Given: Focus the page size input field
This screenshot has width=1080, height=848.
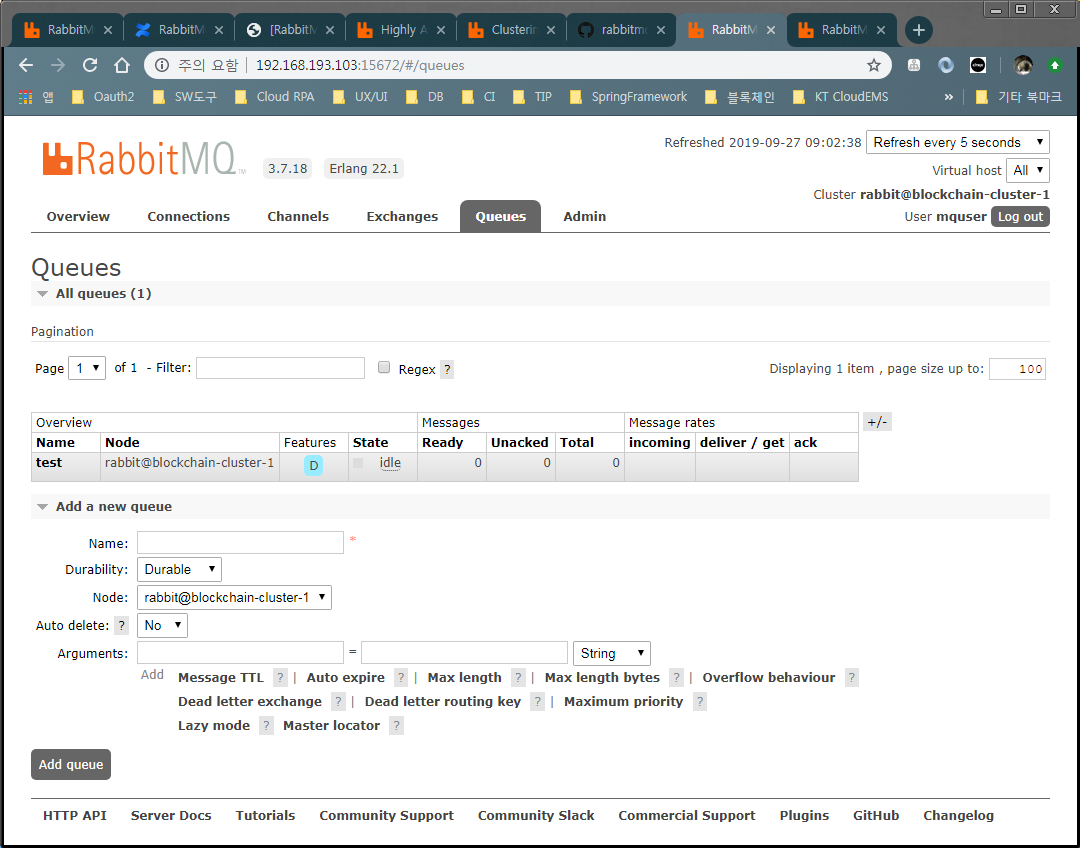Looking at the screenshot, I should click(1017, 369).
